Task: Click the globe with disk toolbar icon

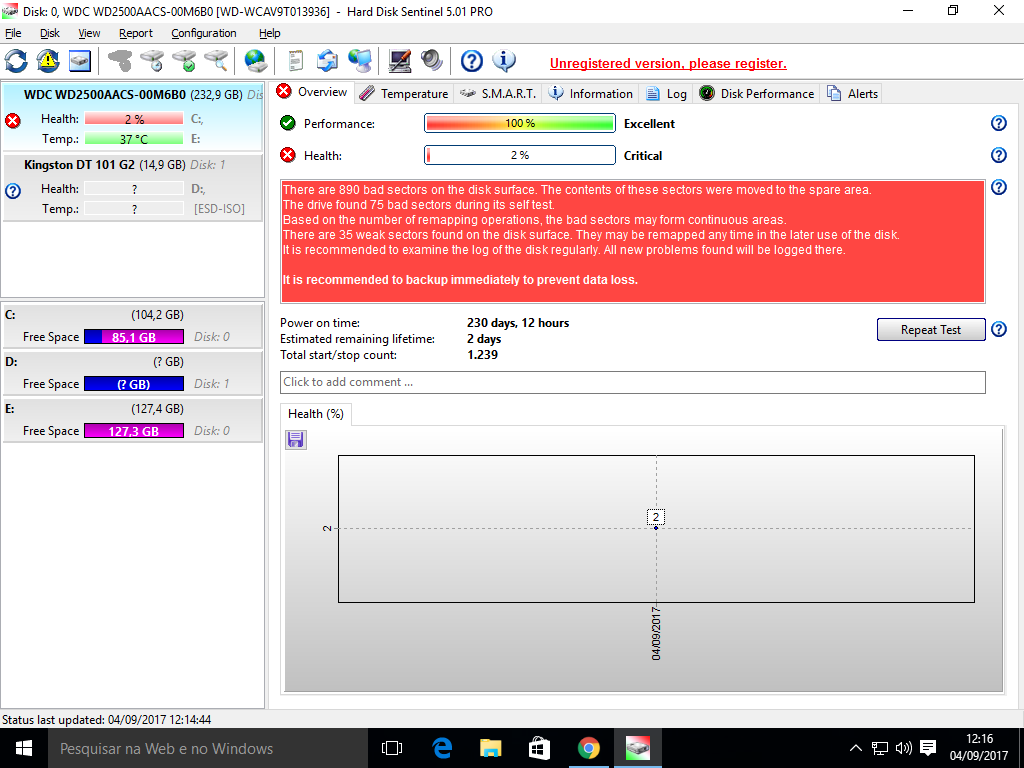Action: click(x=255, y=61)
